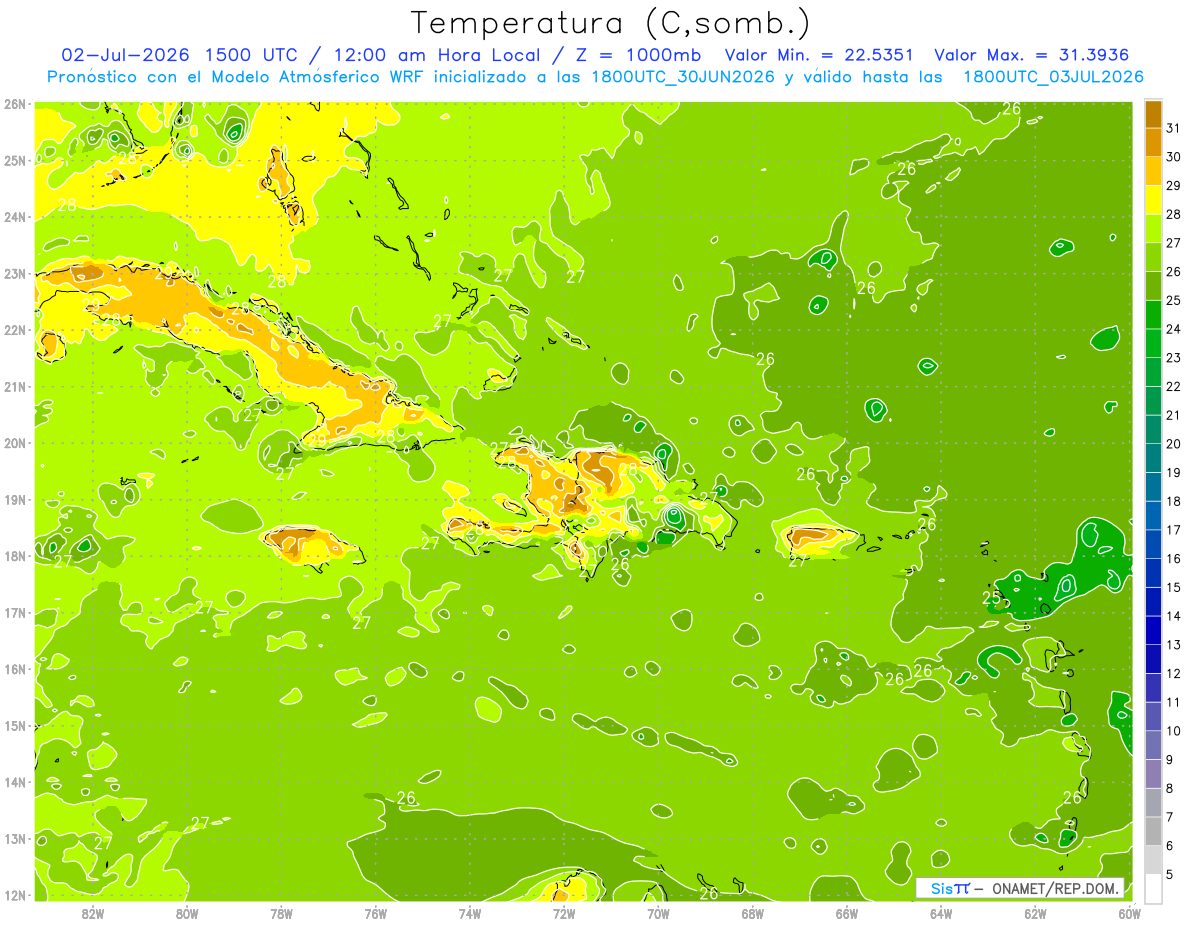Click the legend scale value 31

pyautogui.click(x=1174, y=129)
